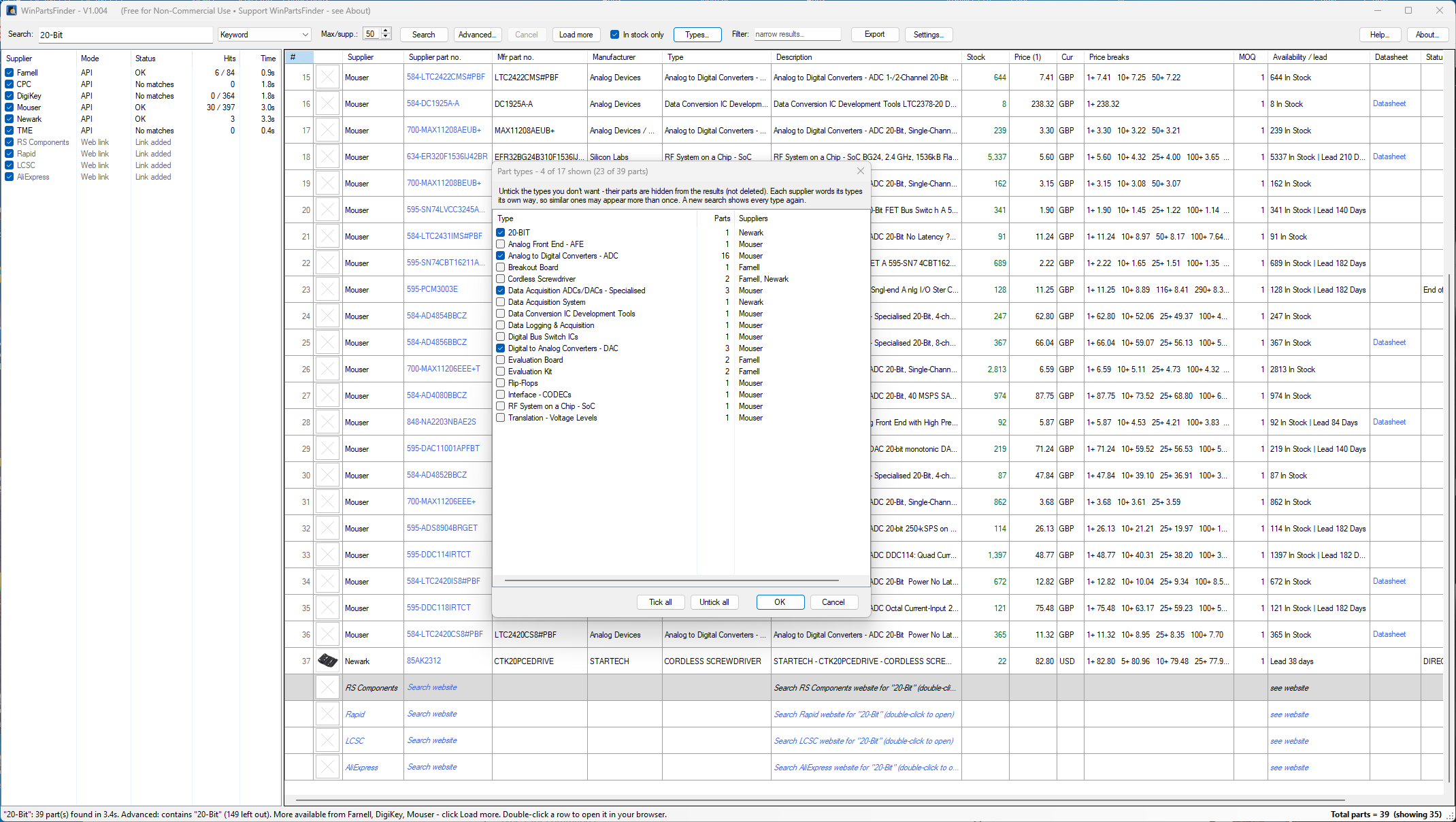Click placeholder image icon in row 15

(327, 77)
